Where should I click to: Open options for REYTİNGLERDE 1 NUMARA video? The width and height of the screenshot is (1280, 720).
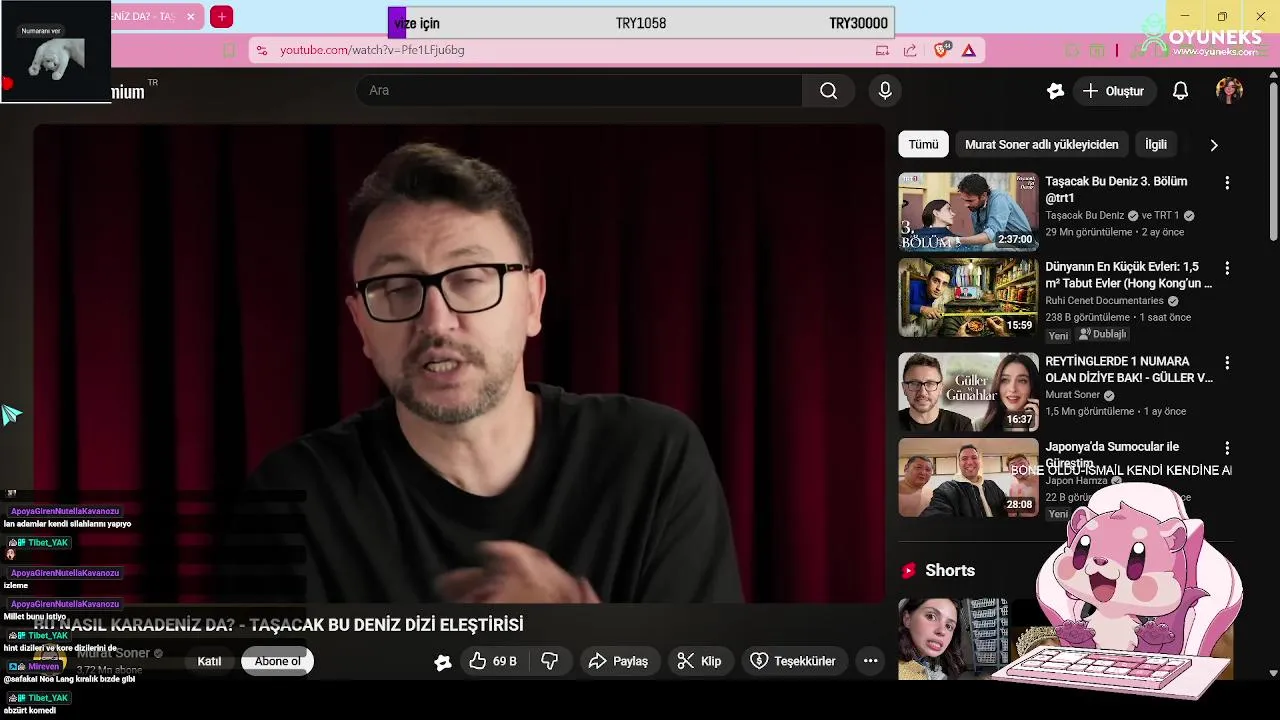1227,363
